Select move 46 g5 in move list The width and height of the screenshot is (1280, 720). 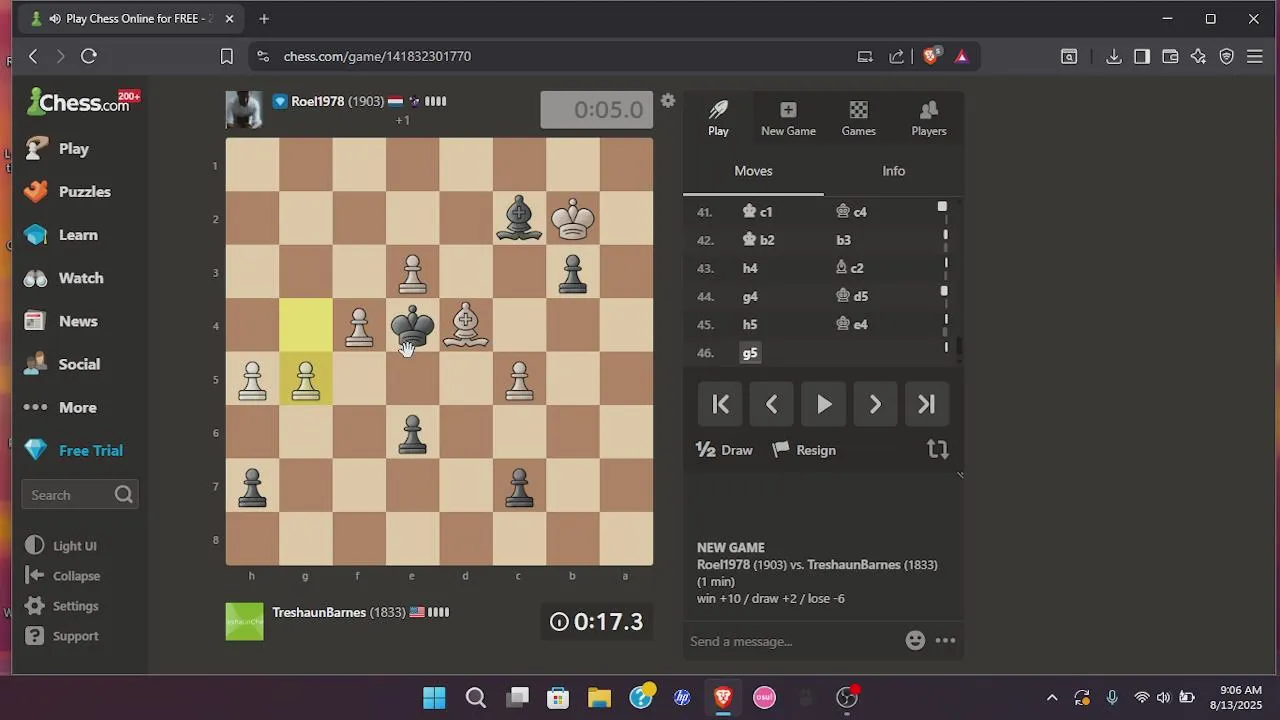coord(750,353)
